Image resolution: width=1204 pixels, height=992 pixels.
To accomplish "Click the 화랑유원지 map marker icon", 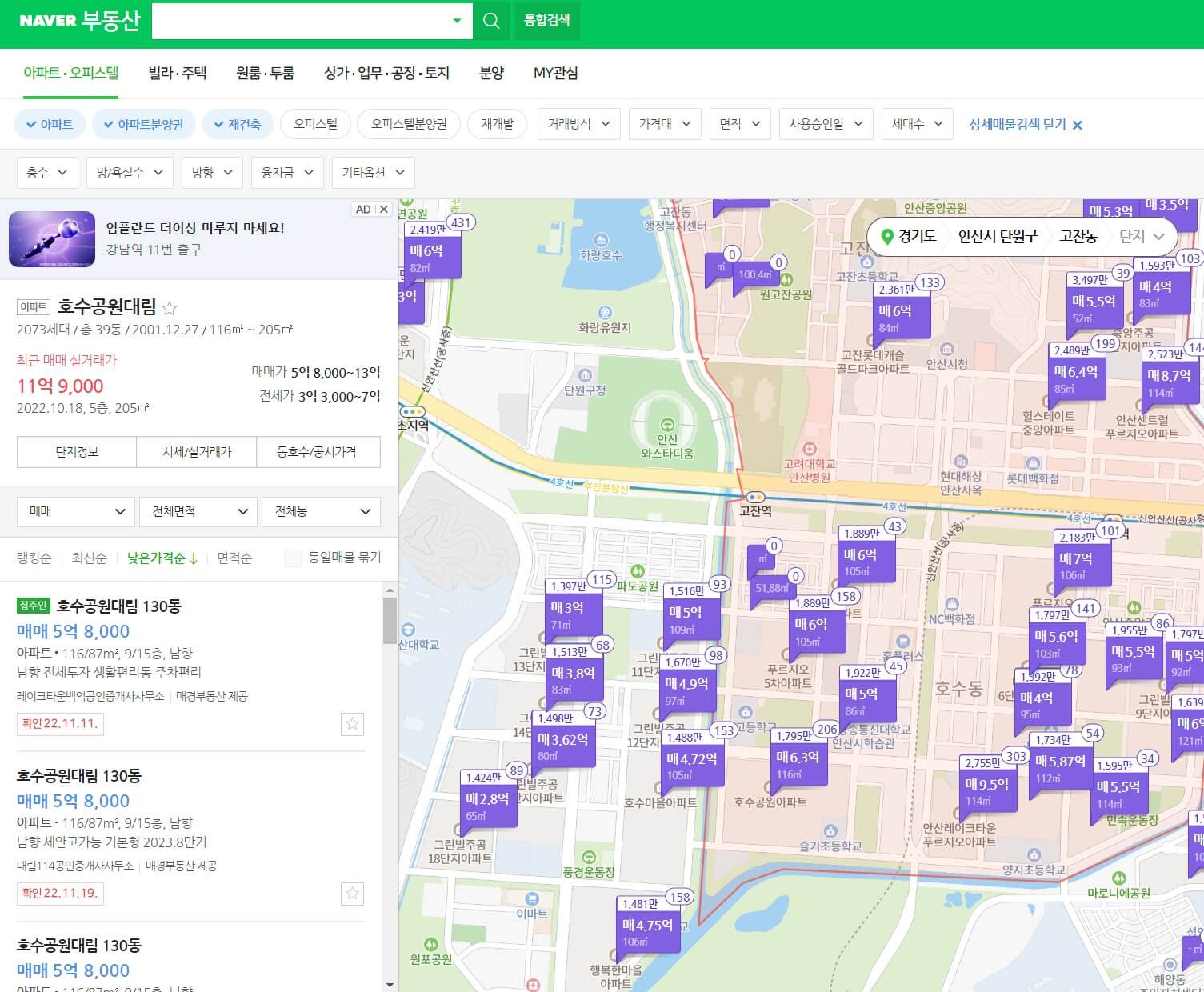I will pyautogui.click(x=606, y=312).
